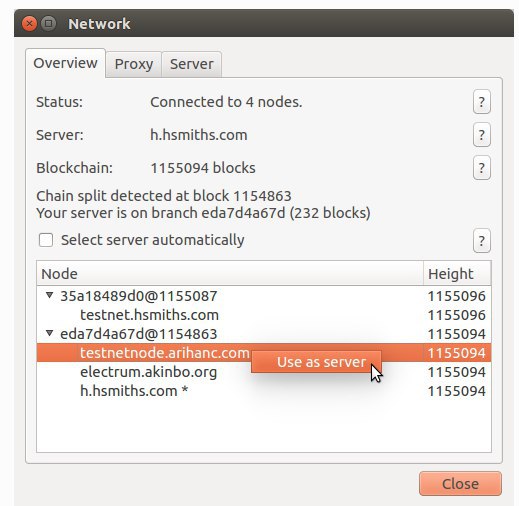Select the testnetnode.arihanc.com row
This screenshot has height=506, width=519.
[x=264, y=353]
